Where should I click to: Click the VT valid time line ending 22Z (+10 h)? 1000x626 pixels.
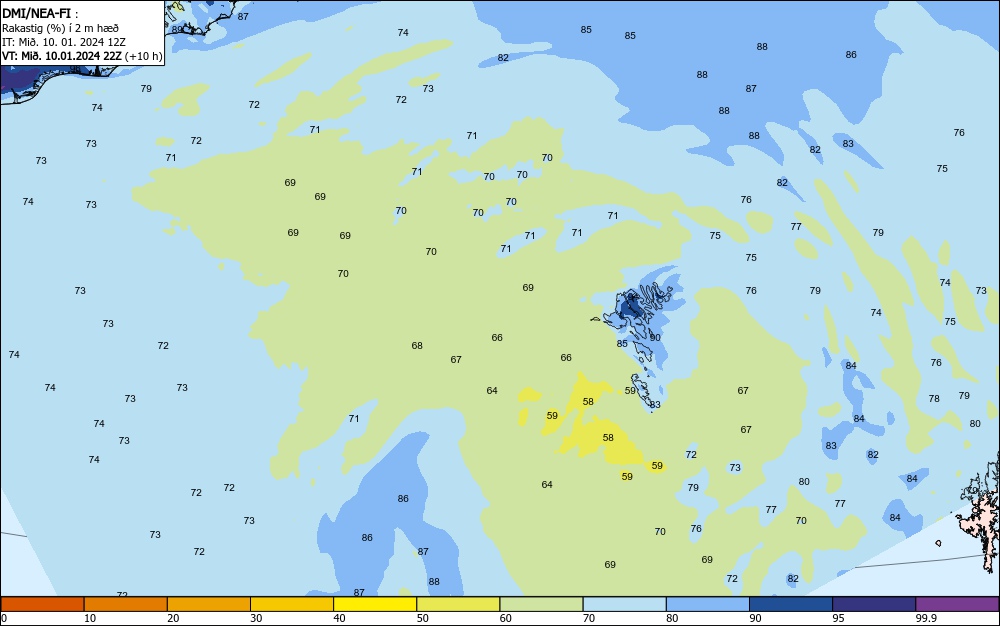point(82,56)
